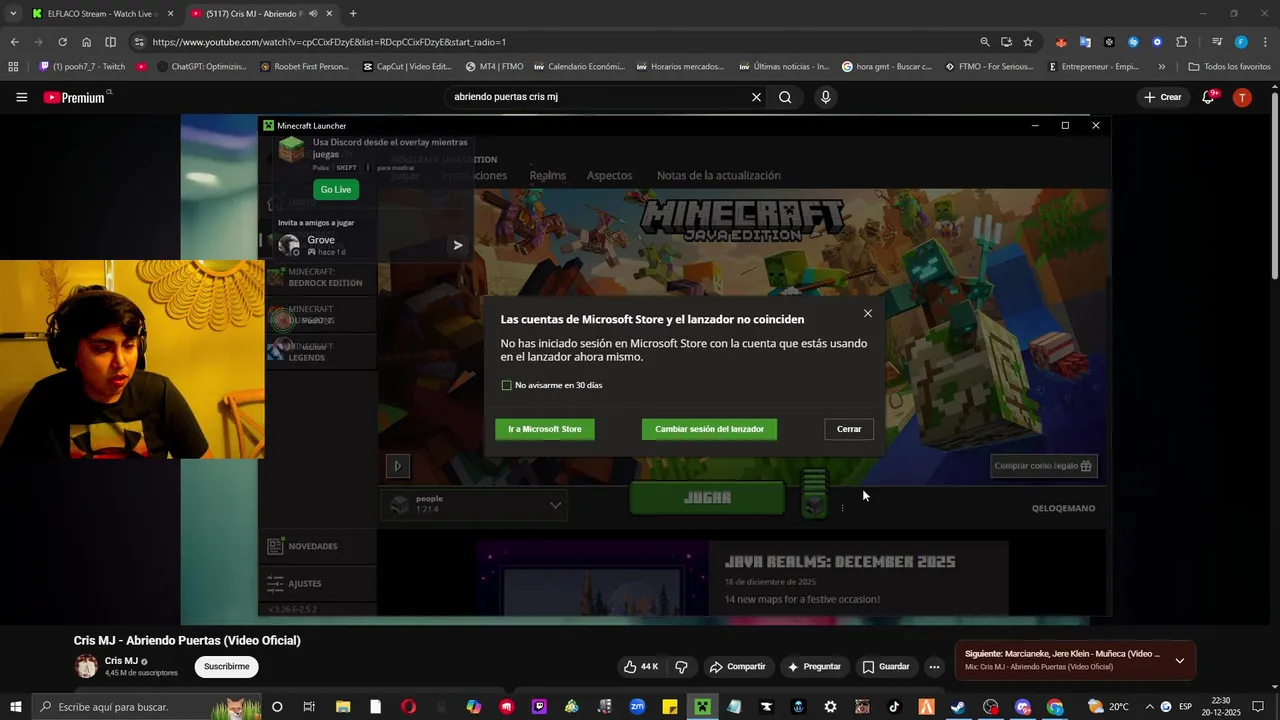The image size is (1280, 720).
Task: Open Steam from the taskbar
Action: (x=958, y=707)
